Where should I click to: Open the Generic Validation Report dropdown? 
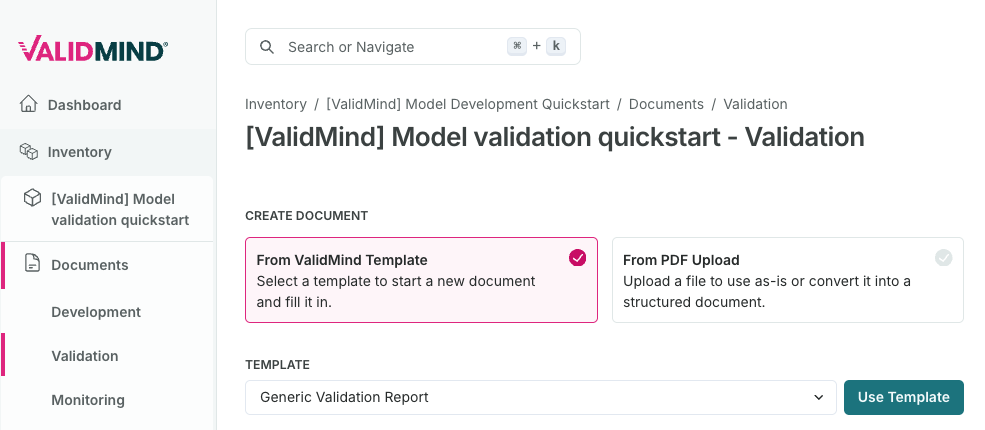coord(541,397)
